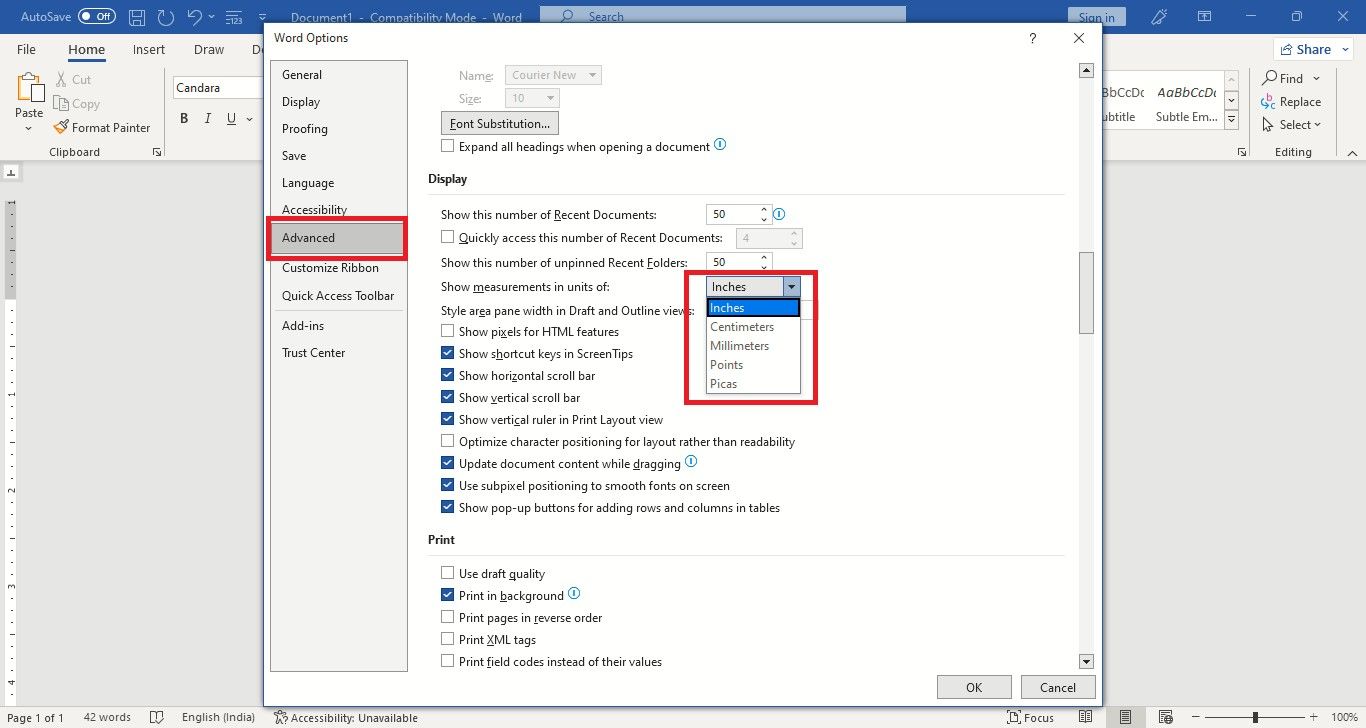
Task: Open the Advanced options category
Action: (x=337, y=238)
